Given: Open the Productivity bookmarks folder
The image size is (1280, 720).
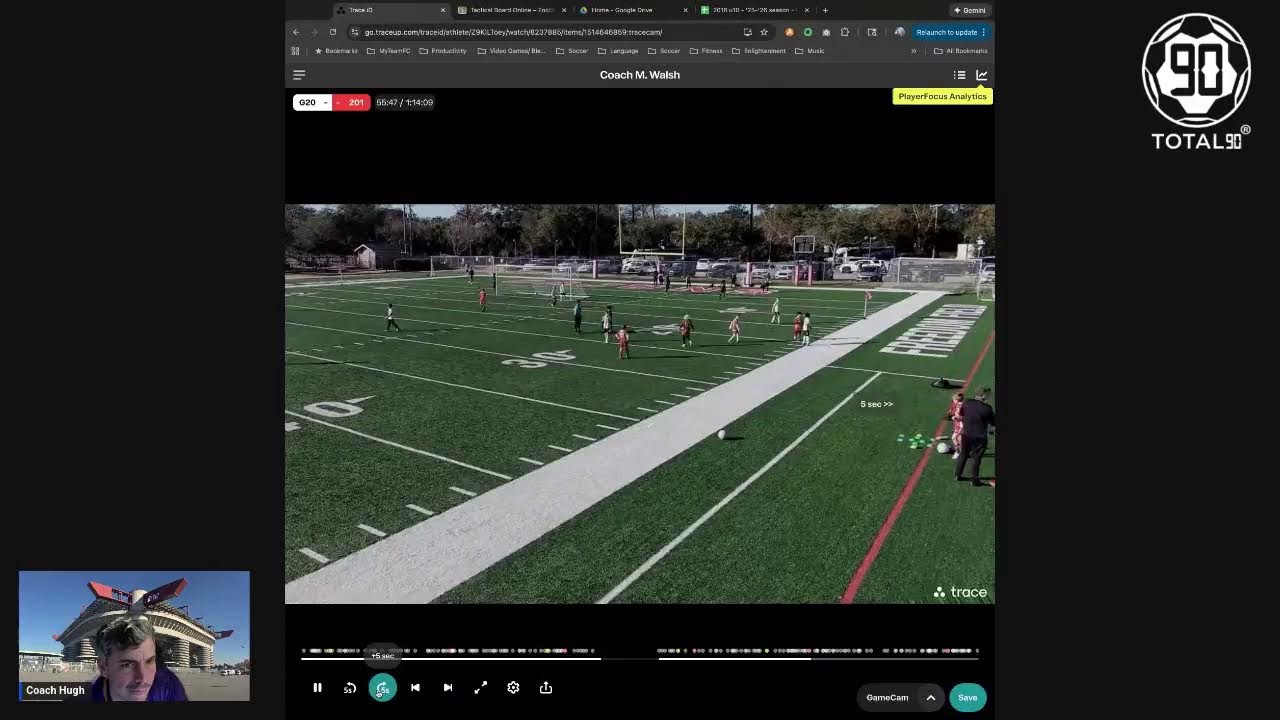Looking at the screenshot, I should pyautogui.click(x=443, y=51).
